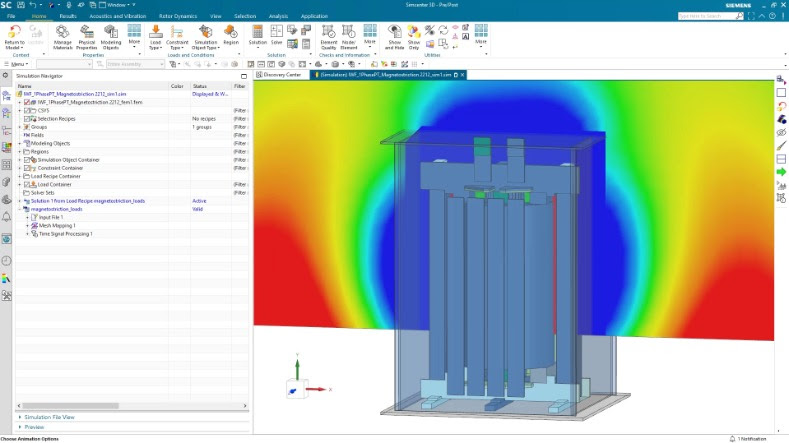Click Return to Model icon
Image resolution: width=789 pixels, height=443 pixels.
pos(15,37)
